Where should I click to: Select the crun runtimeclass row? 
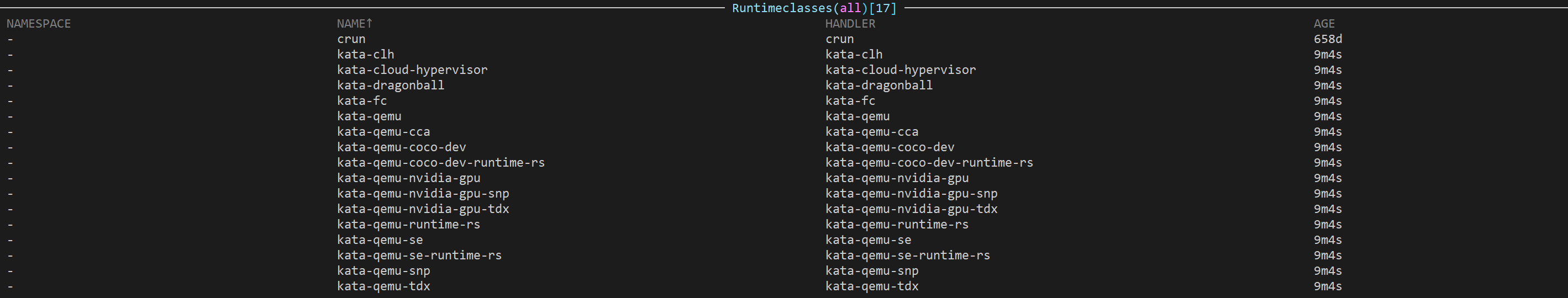[351, 39]
